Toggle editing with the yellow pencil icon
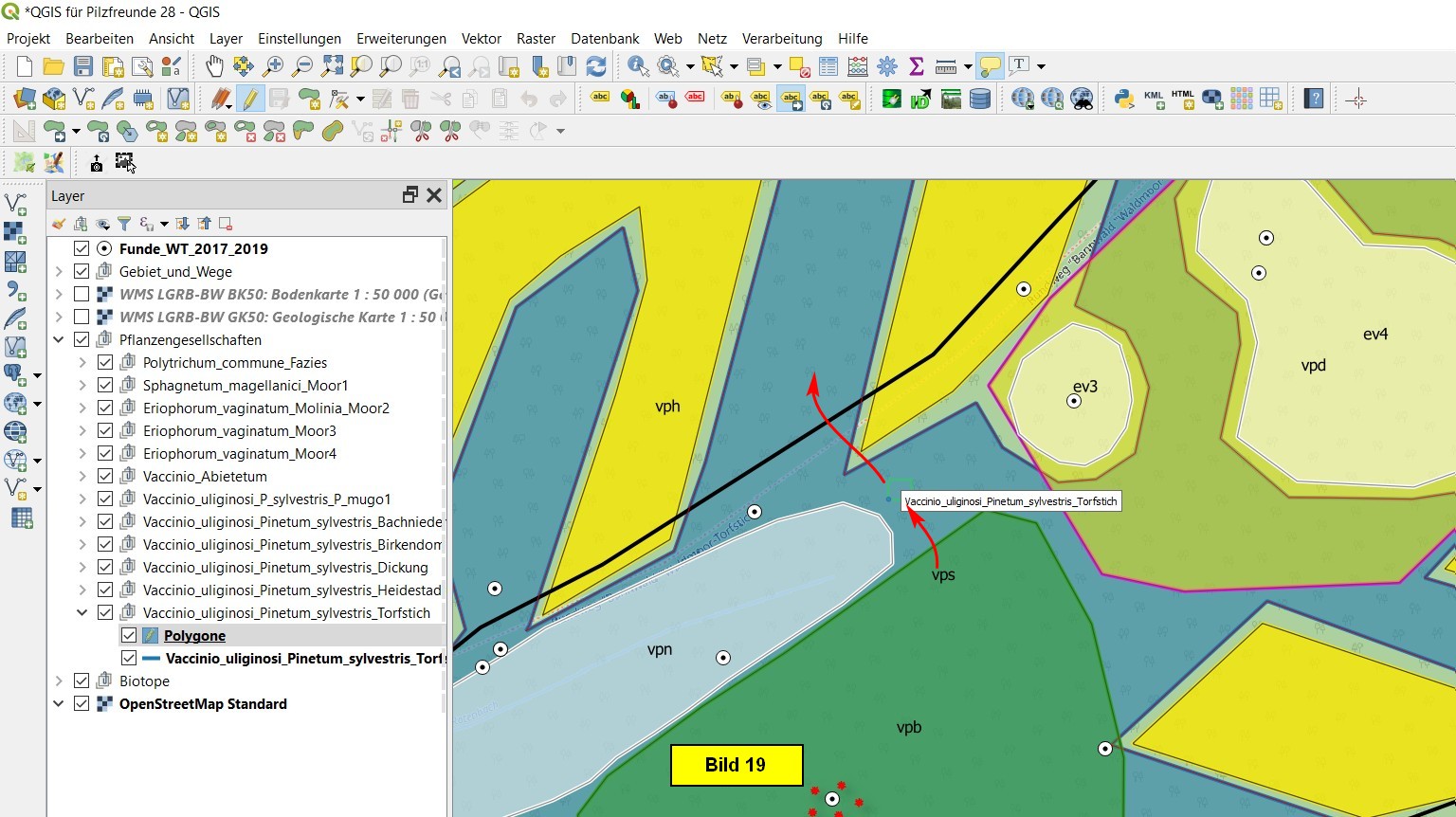 [249, 100]
